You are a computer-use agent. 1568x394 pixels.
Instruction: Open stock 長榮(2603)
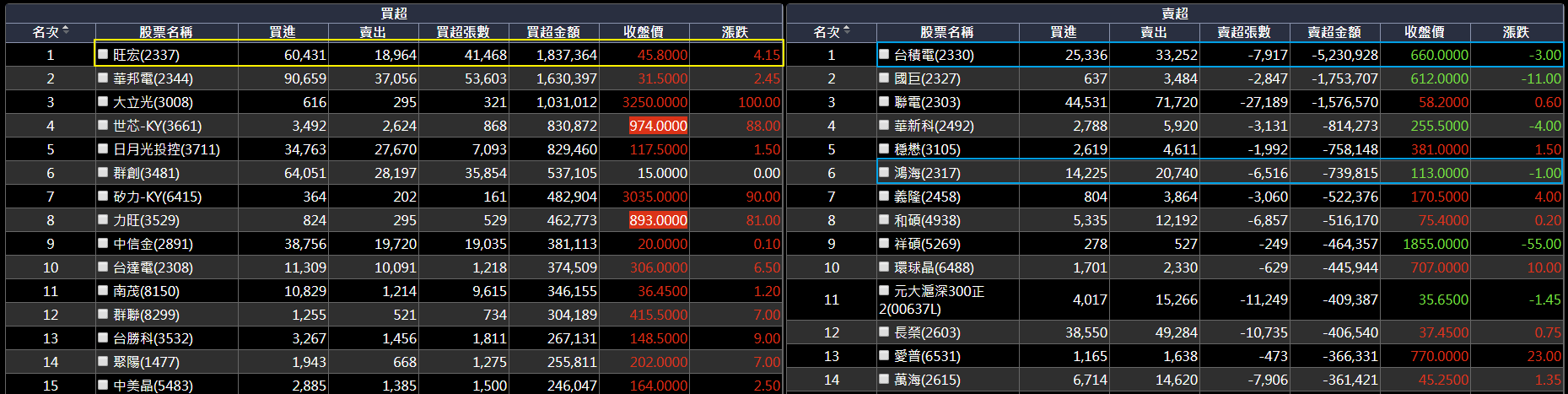click(928, 332)
